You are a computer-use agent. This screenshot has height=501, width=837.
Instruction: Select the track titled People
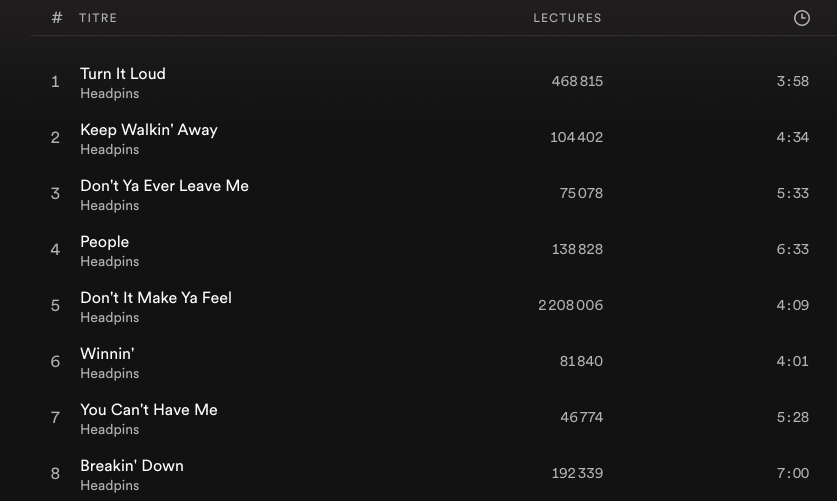[105, 242]
